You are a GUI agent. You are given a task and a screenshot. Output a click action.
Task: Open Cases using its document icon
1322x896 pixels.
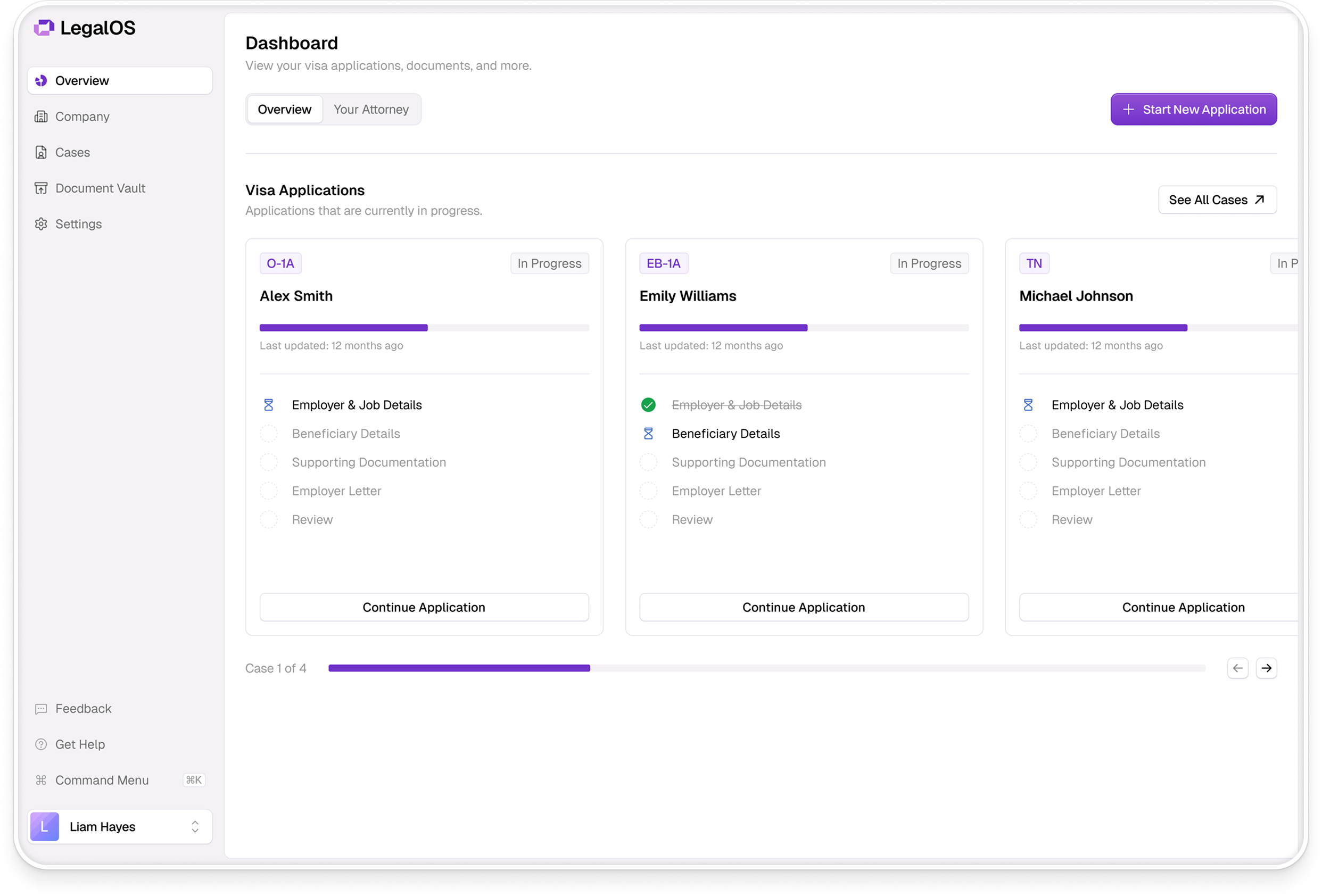[42, 152]
